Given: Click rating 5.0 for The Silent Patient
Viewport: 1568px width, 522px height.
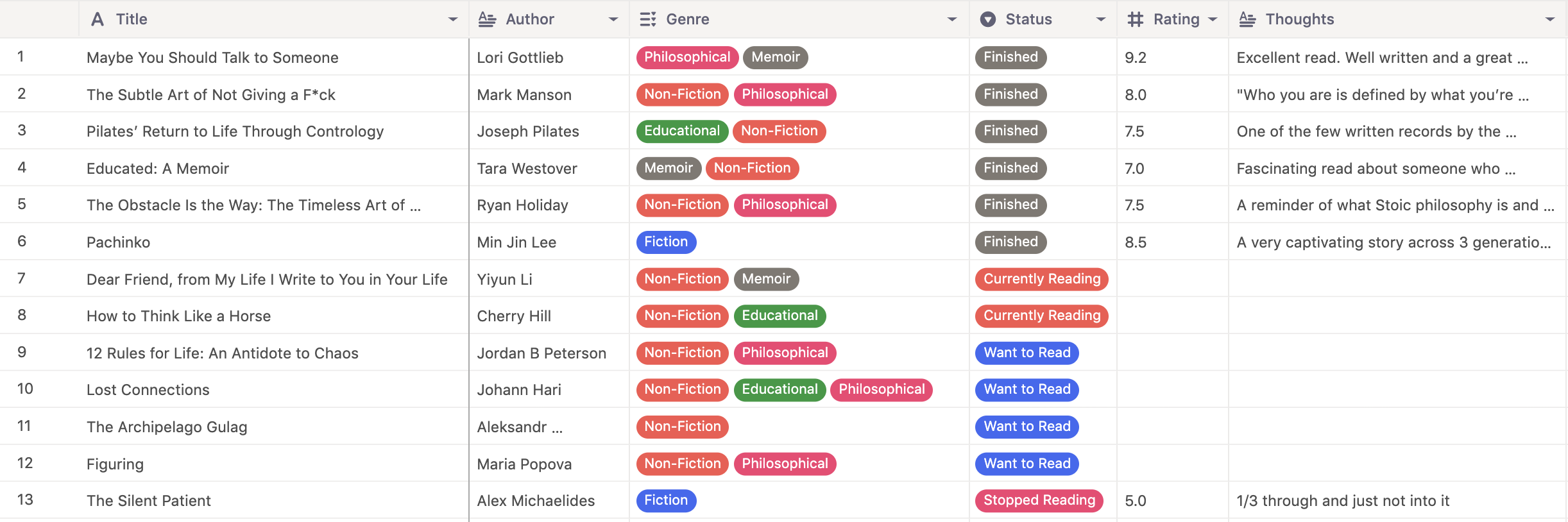Looking at the screenshot, I should coord(1136,501).
